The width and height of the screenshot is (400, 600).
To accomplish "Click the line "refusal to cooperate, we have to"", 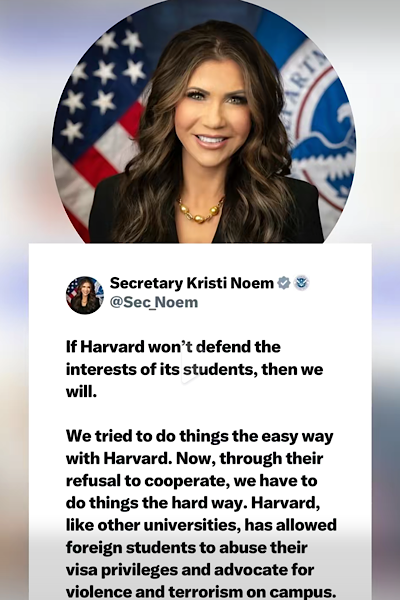I will click(x=191, y=481).
